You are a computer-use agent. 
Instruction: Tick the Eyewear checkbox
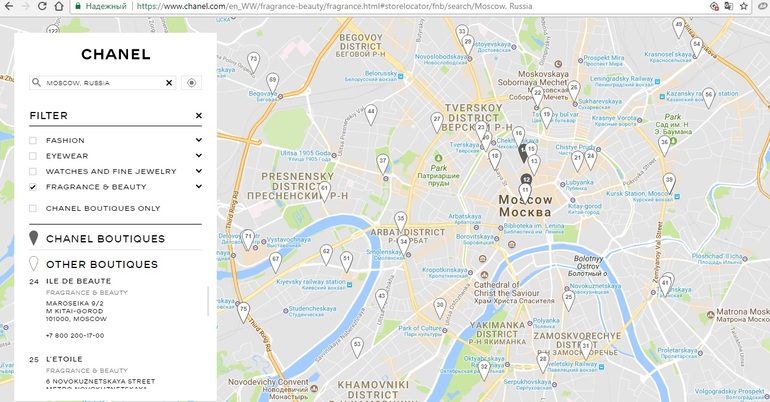(33, 156)
